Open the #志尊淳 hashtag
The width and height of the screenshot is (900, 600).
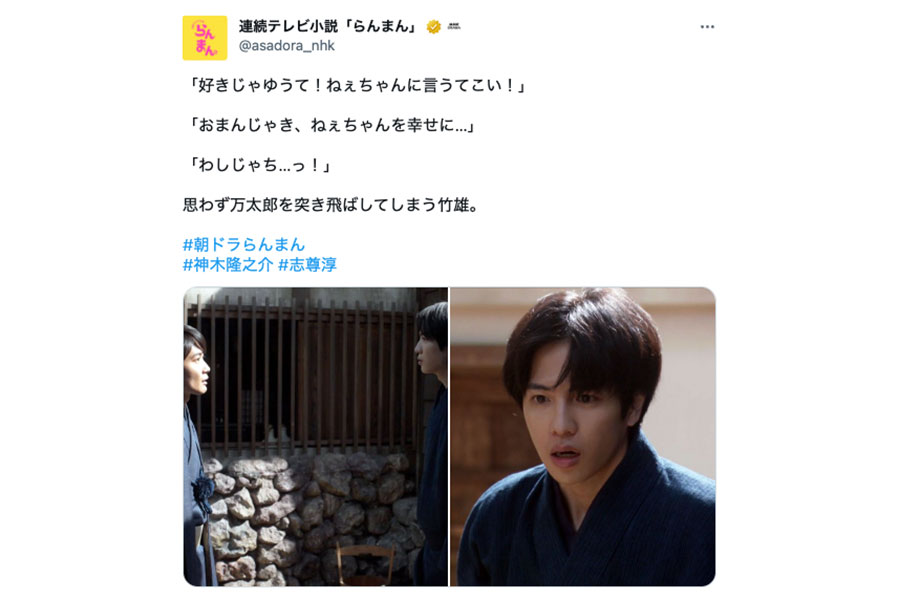click(308, 265)
